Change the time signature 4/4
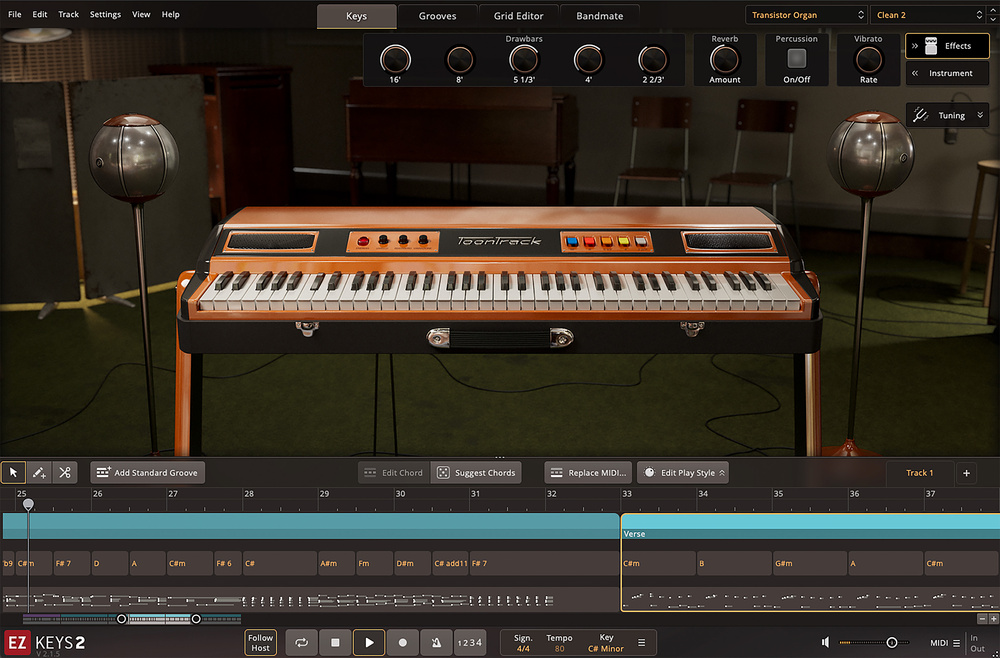Screen dimensions: 1000x658 pyautogui.click(x=523, y=648)
